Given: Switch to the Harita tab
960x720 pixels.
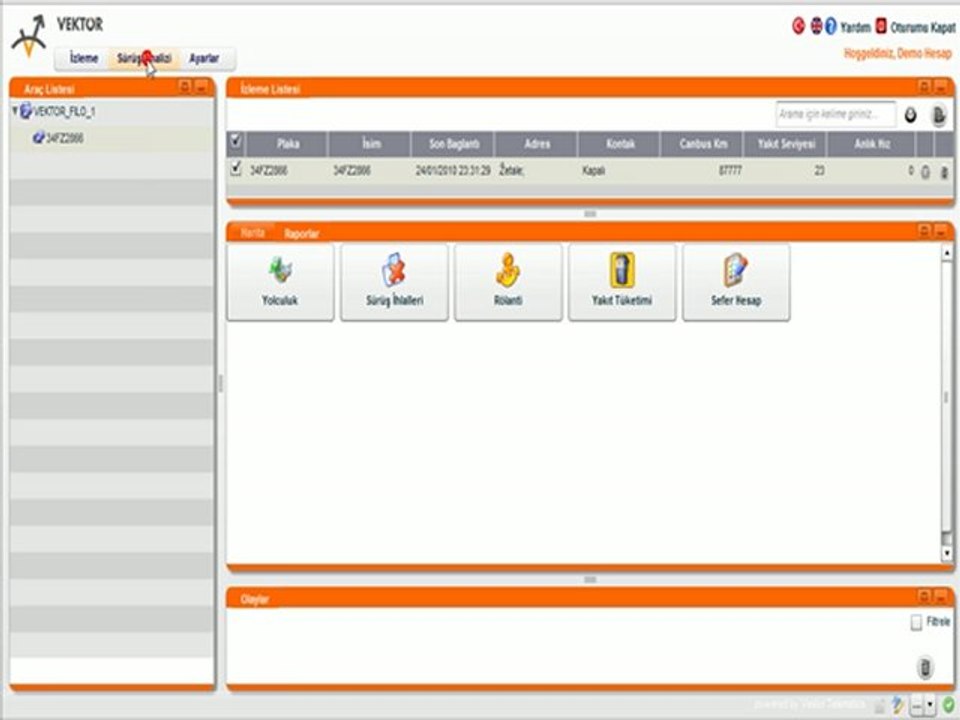Looking at the screenshot, I should 252,233.
